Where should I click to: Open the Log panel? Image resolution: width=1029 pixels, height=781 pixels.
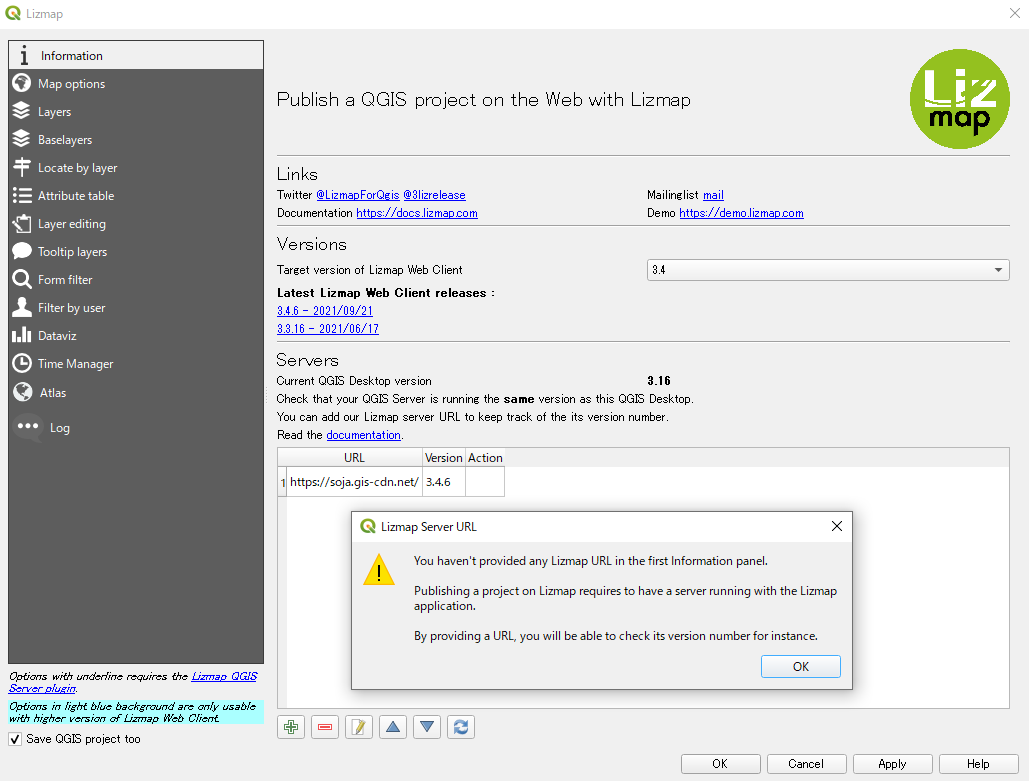(58, 427)
